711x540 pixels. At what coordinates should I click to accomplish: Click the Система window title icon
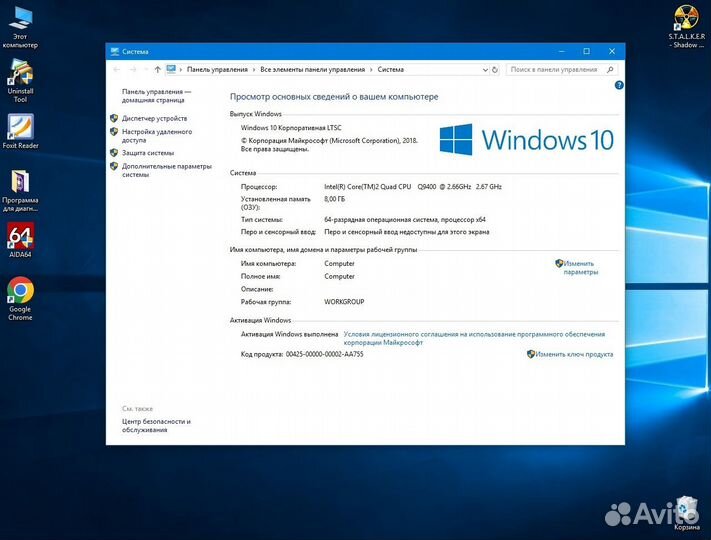click(x=115, y=52)
